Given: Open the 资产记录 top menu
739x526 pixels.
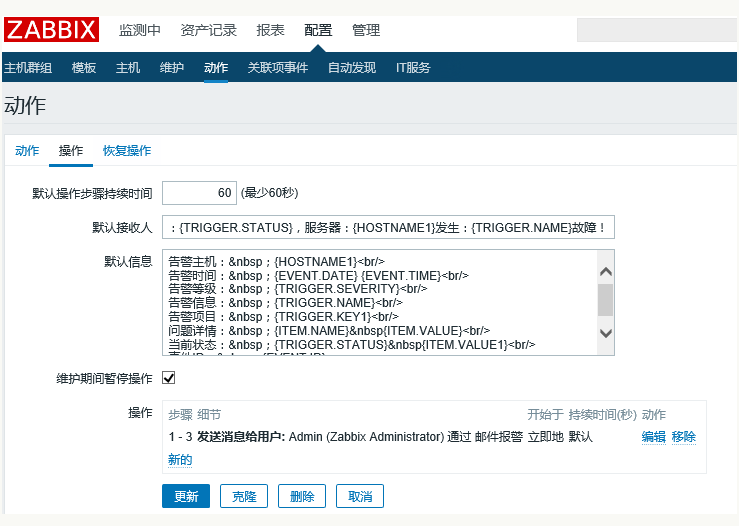Looking at the screenshot, I should tap(209, 30).
